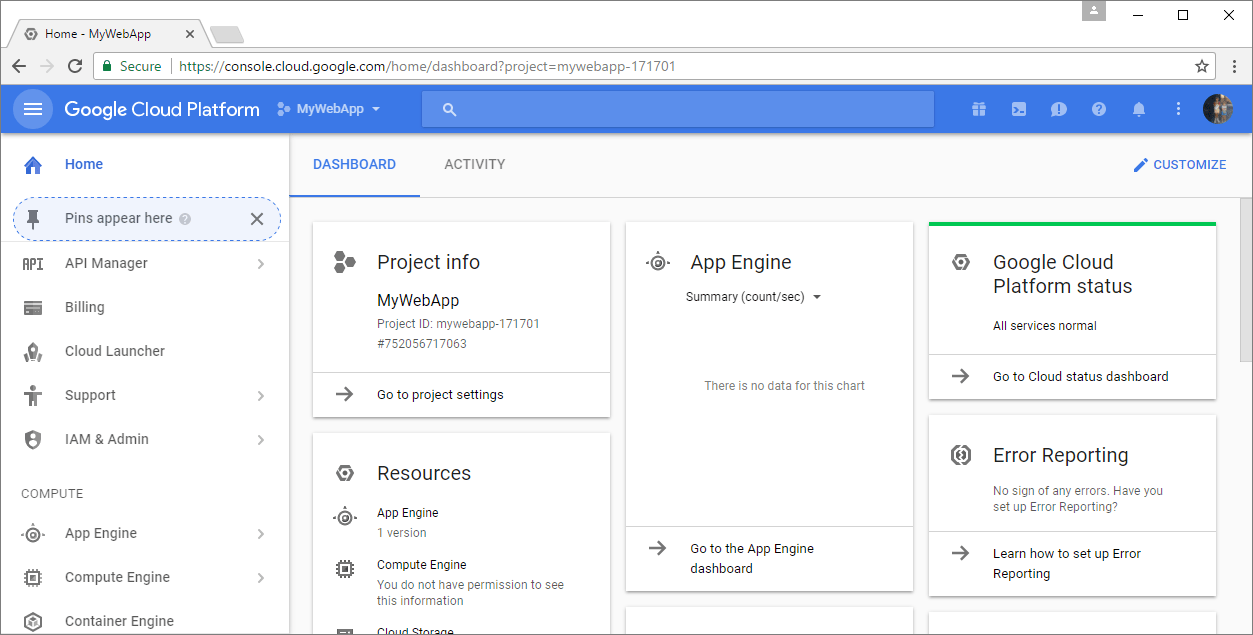
Task: Activate Cloud Shell from the top toolbar
Action: pos(1018,109)
